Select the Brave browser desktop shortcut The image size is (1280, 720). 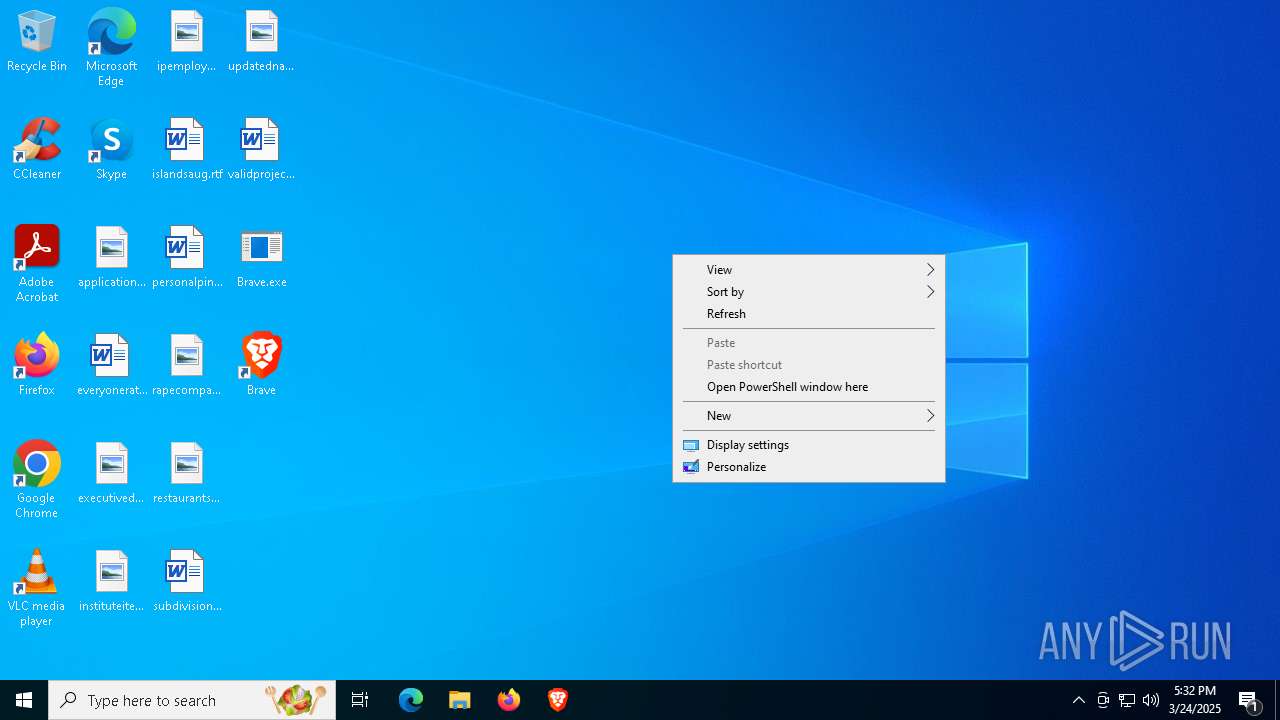tap(261, 366)
